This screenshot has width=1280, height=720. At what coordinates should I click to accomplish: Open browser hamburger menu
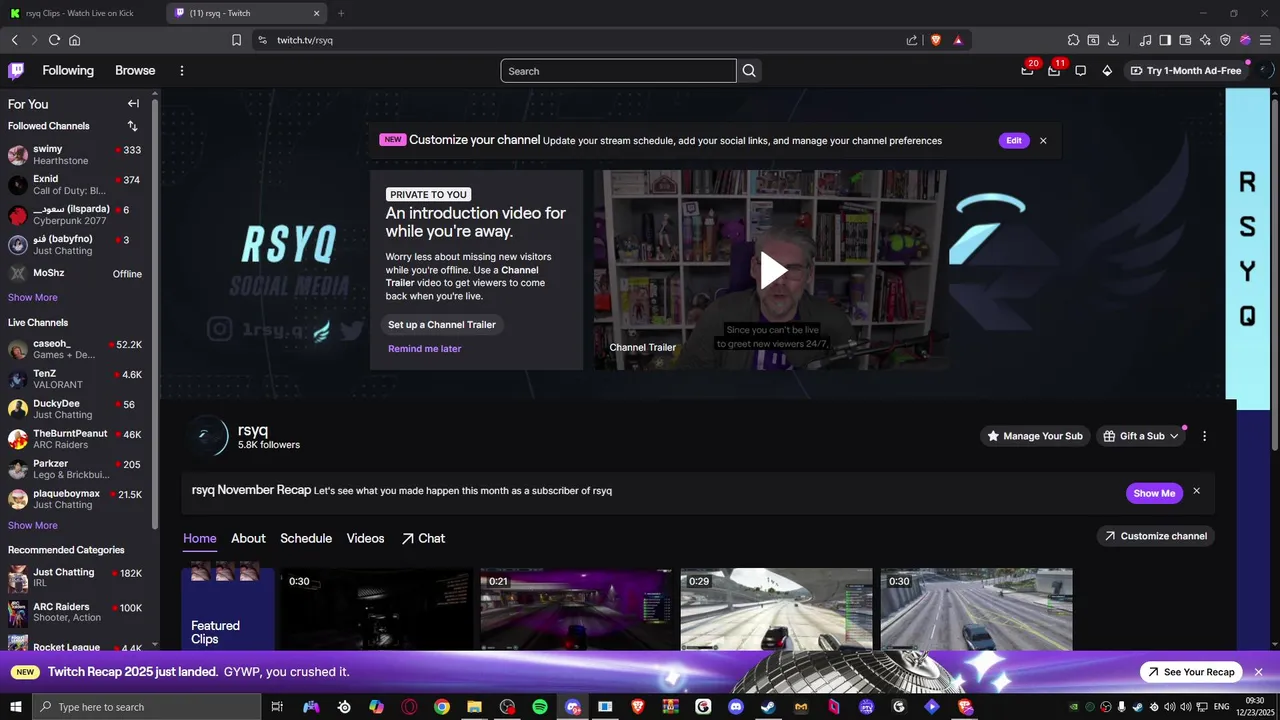[1265, 40]
